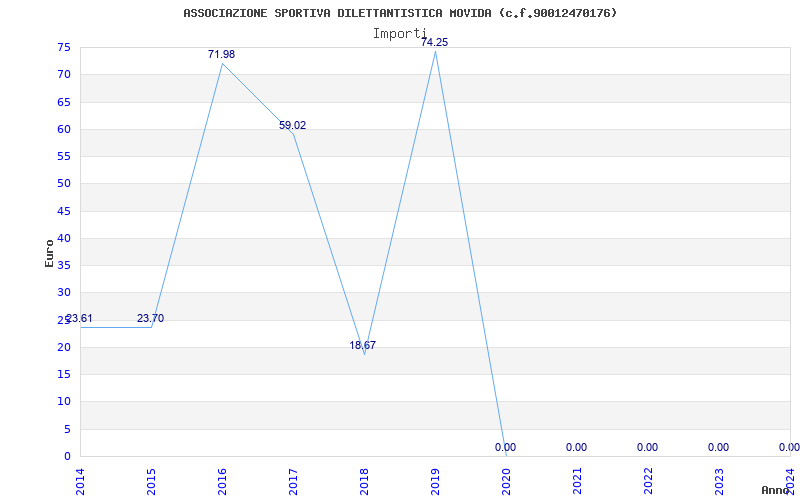Click the 40 y-axis tick label

tap(64, 238)
